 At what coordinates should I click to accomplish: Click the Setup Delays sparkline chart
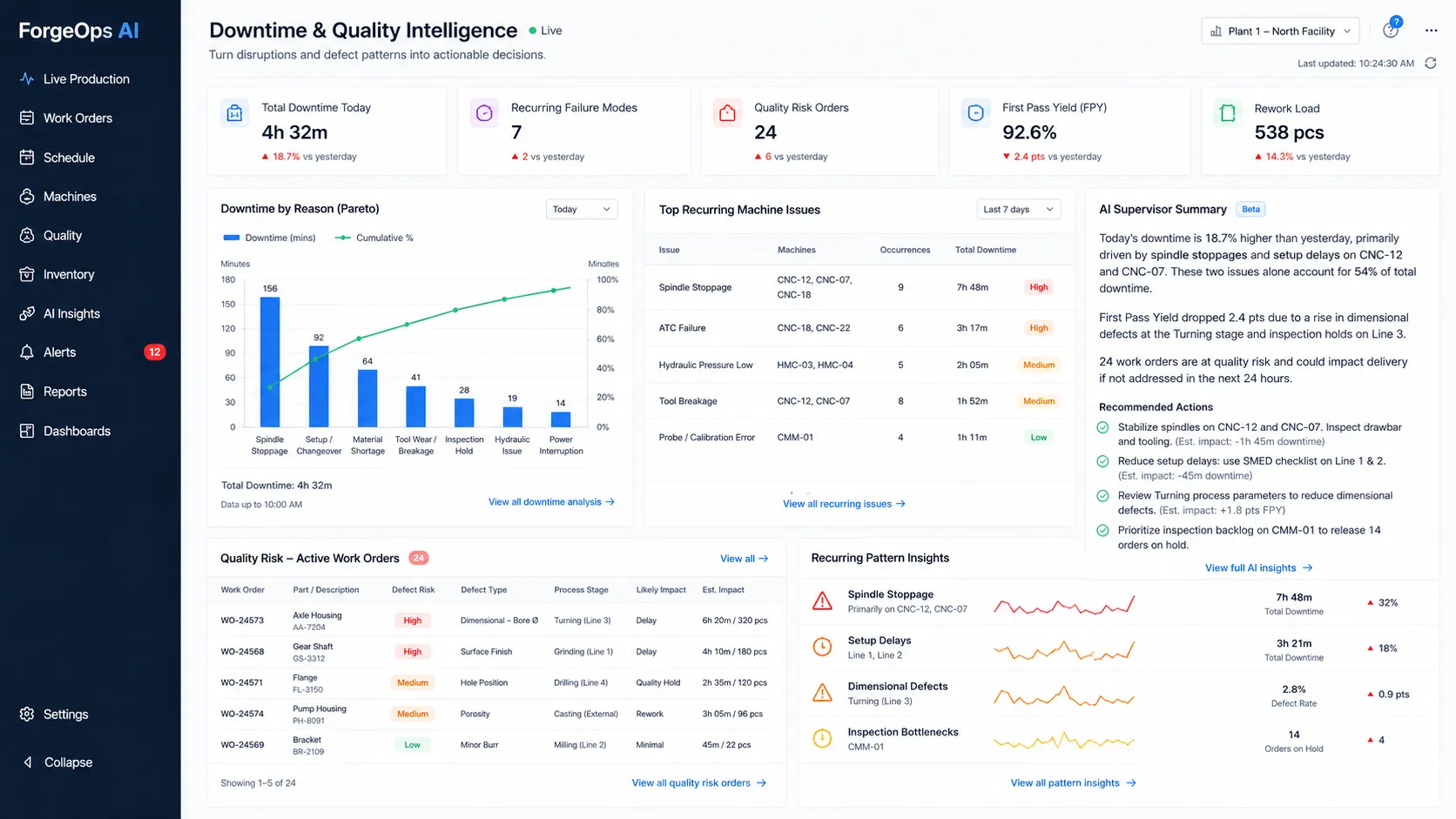point(1064,649)
